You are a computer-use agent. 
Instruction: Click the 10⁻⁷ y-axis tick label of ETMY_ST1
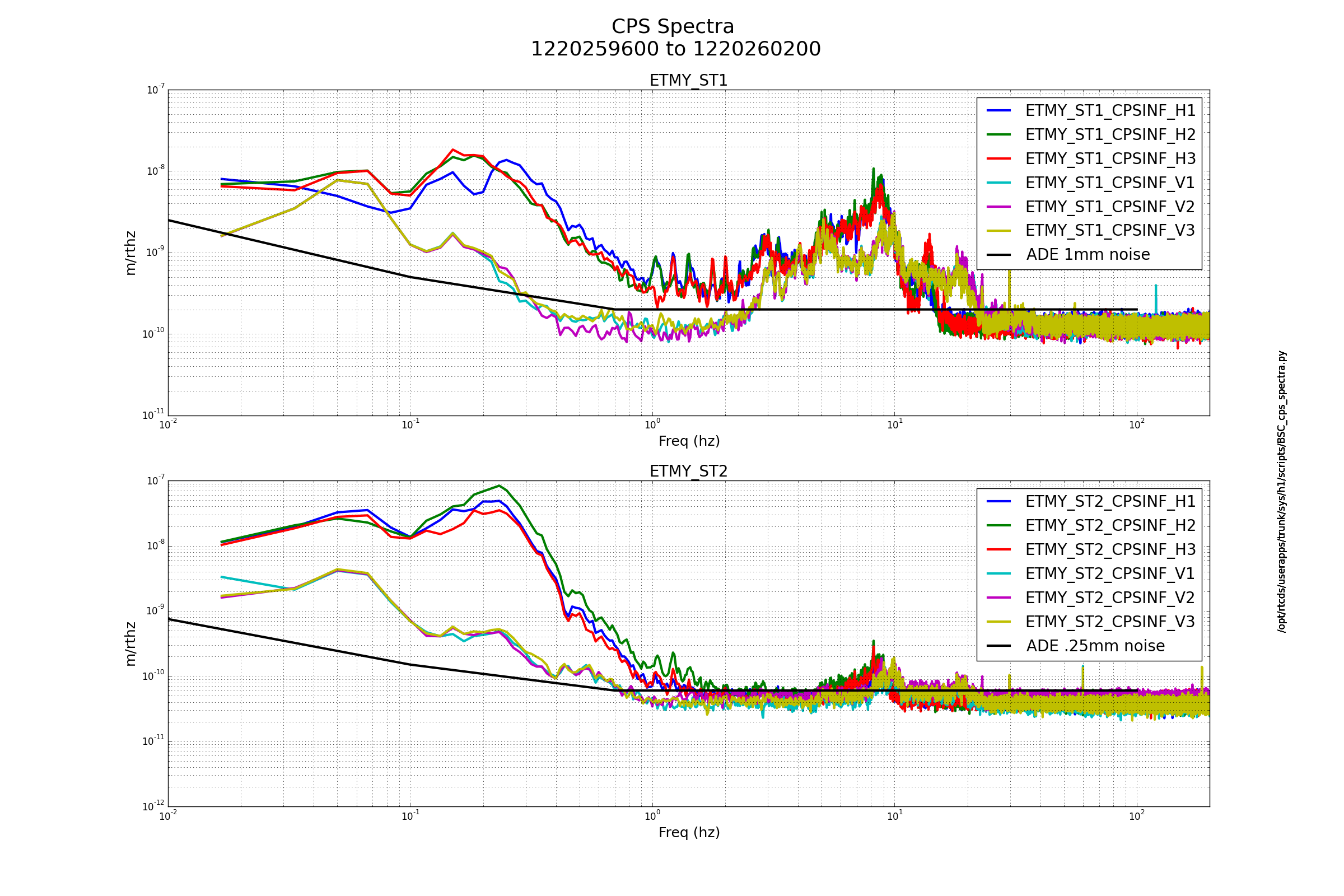coord(156,90)
